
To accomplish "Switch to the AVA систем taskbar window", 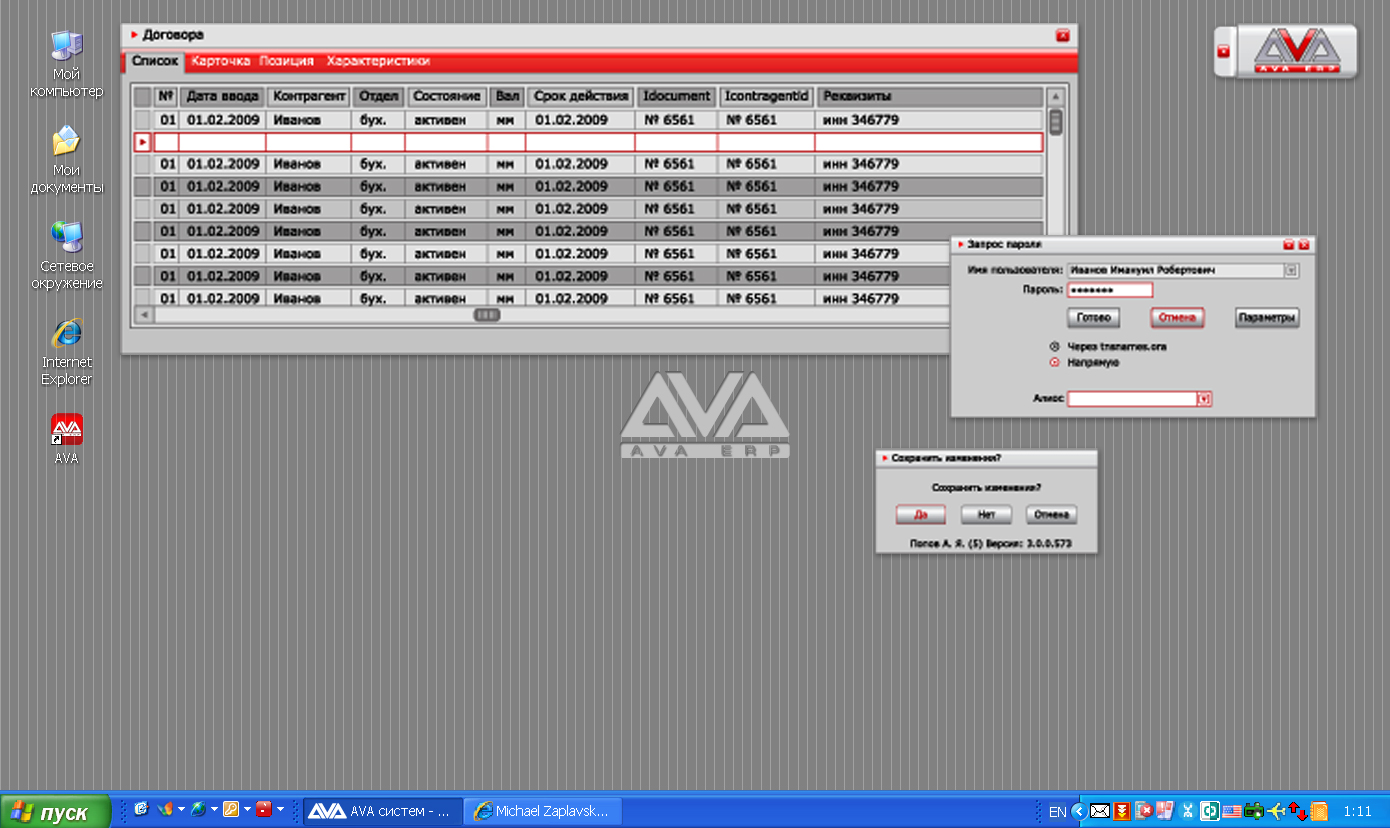I will pos(383,811).
